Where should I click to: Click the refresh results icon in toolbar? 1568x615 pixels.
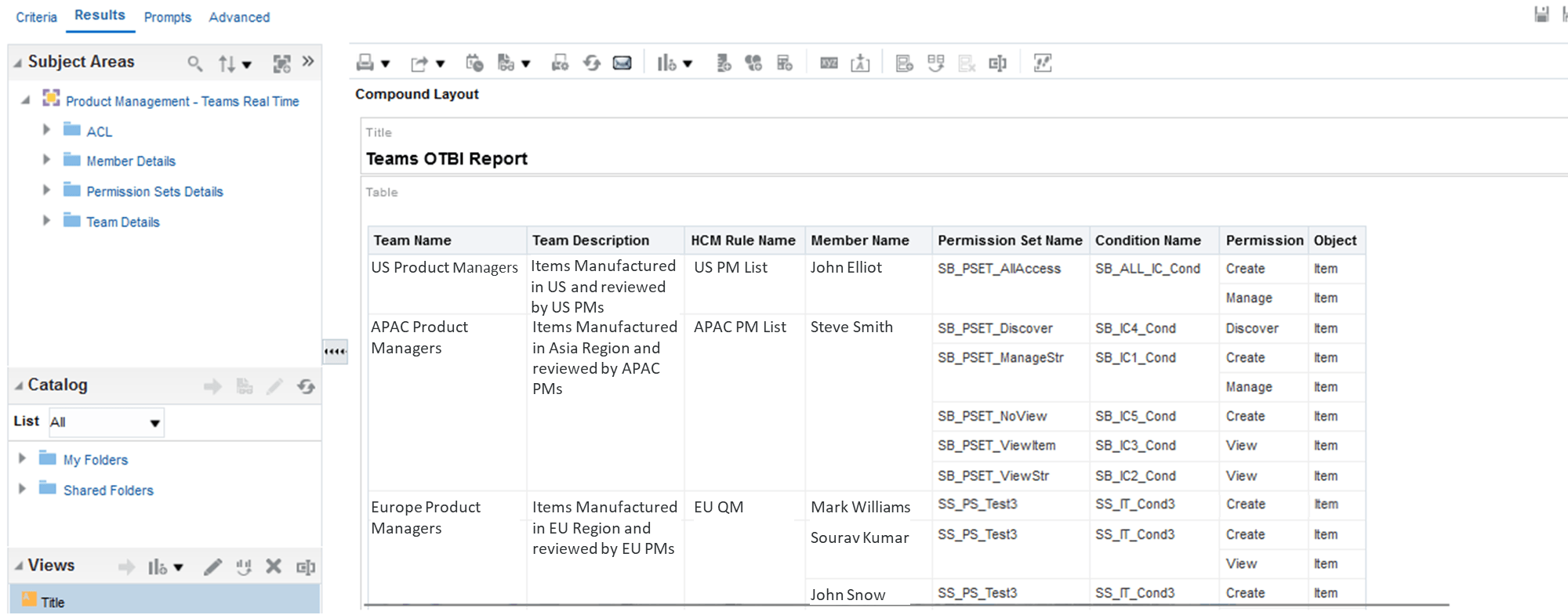click(x=592, y=63)
